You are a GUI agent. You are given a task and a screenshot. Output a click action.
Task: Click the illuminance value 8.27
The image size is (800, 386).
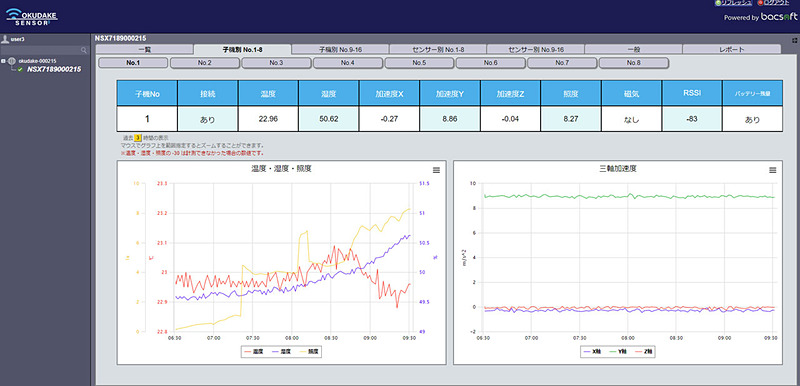coord(571,119)
